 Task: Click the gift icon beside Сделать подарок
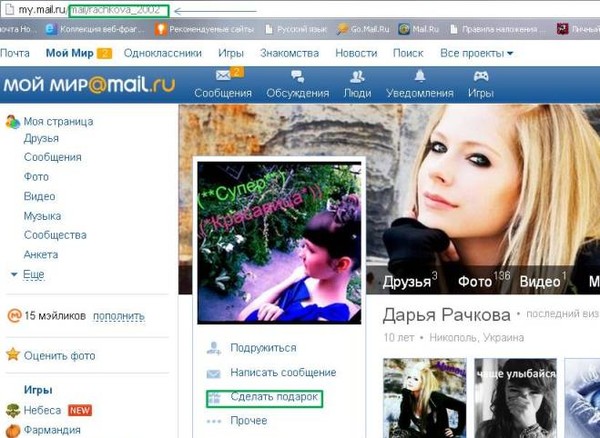pyautogui.click(x=214, y=398)
